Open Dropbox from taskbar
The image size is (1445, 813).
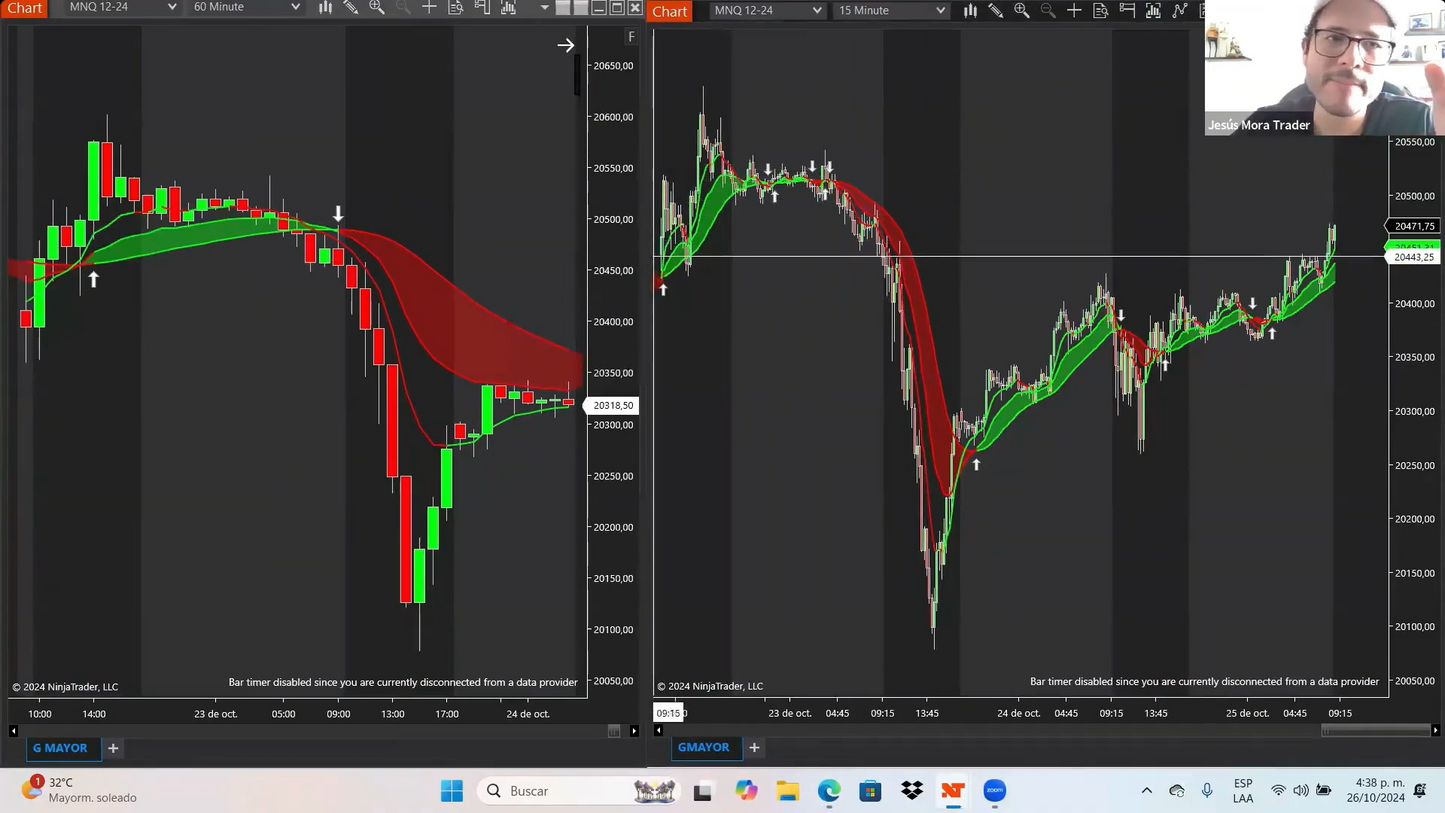click(912, 791)
